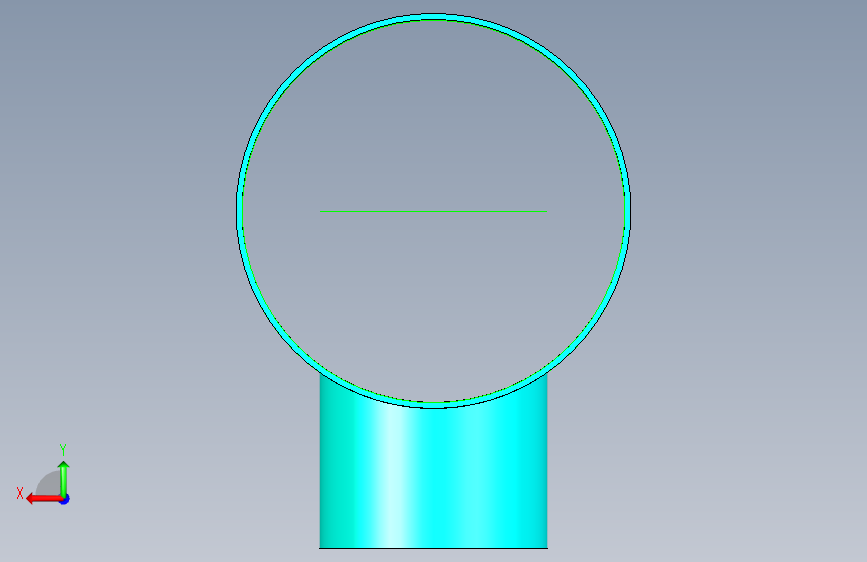The width and height of the screenshot is (867, 562).
Task: Select the horizontal green centerline inside the ring
Action: [x=434, y=211]
